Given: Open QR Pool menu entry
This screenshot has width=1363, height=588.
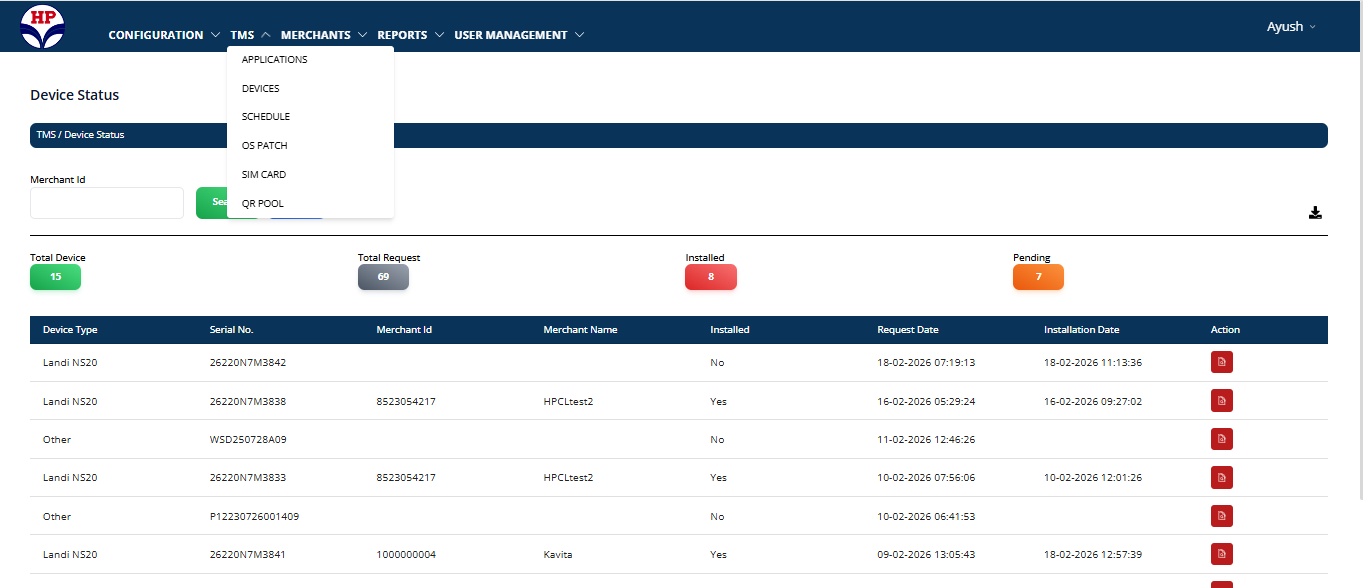Looking at the screenshot, I should (x=263, y=204).
